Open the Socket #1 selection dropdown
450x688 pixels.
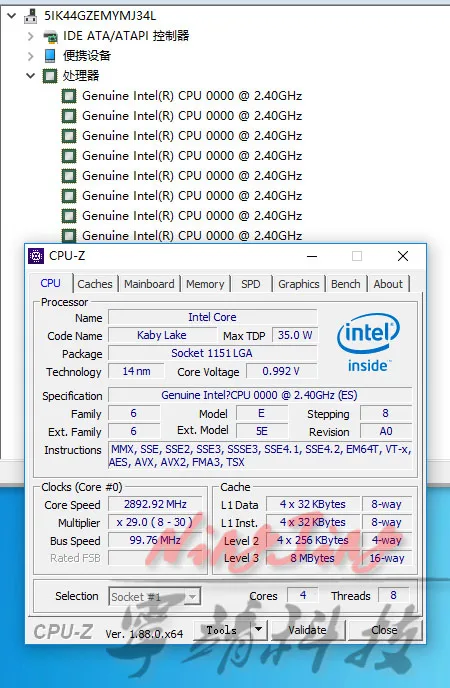pyautogui.click(x=154, y=597)
